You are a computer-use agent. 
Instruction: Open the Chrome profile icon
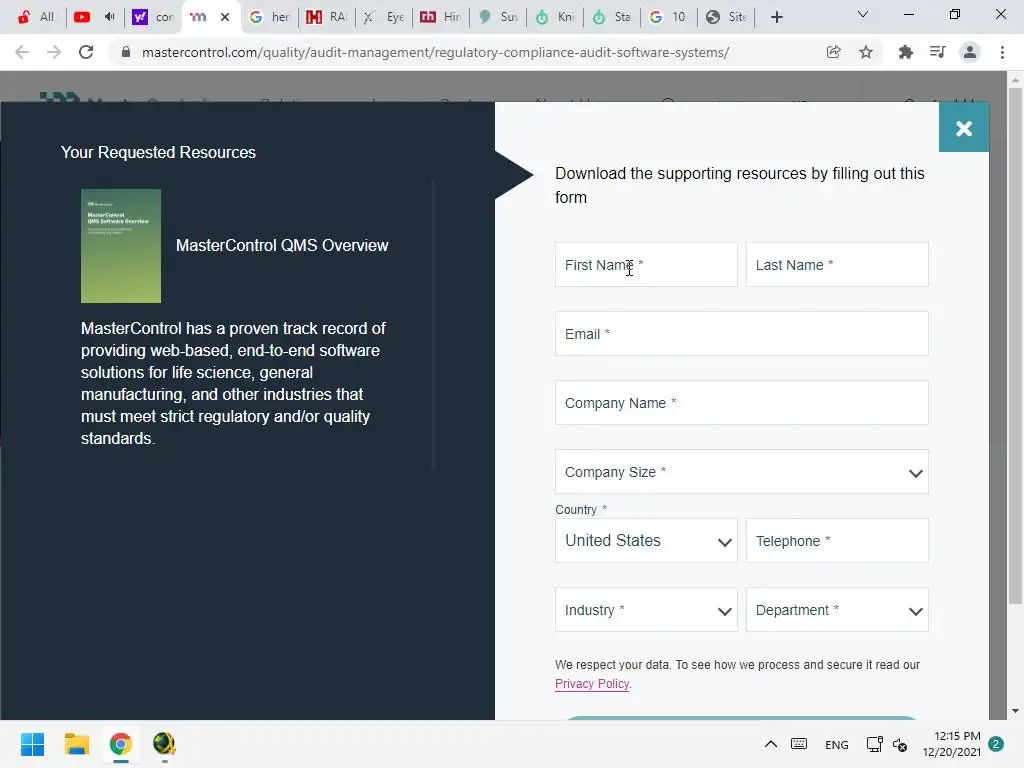coord(970,52)
